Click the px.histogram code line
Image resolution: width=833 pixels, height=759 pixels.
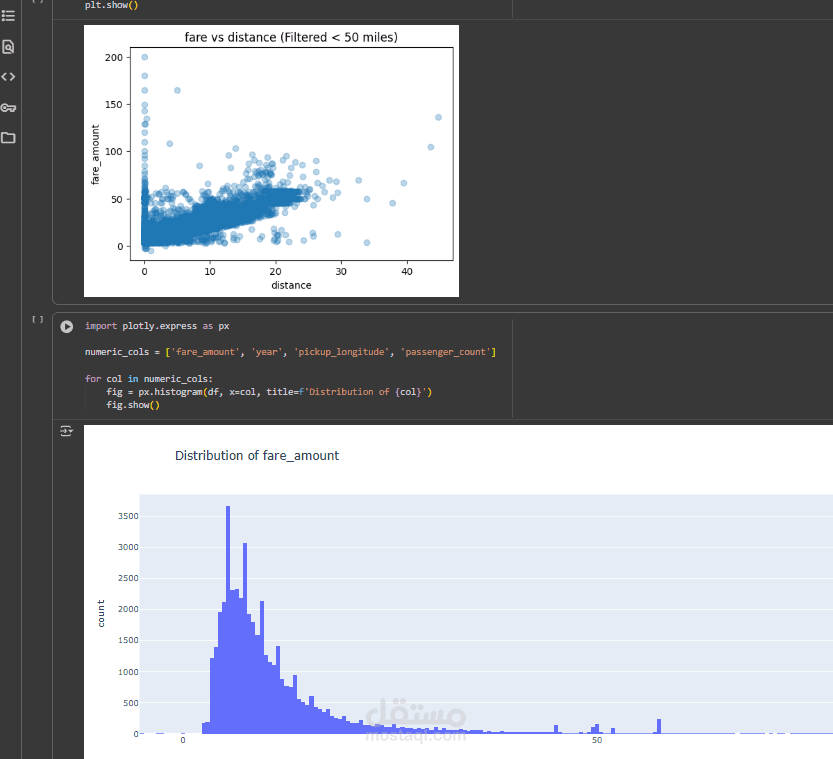click(x=269, y=392)
